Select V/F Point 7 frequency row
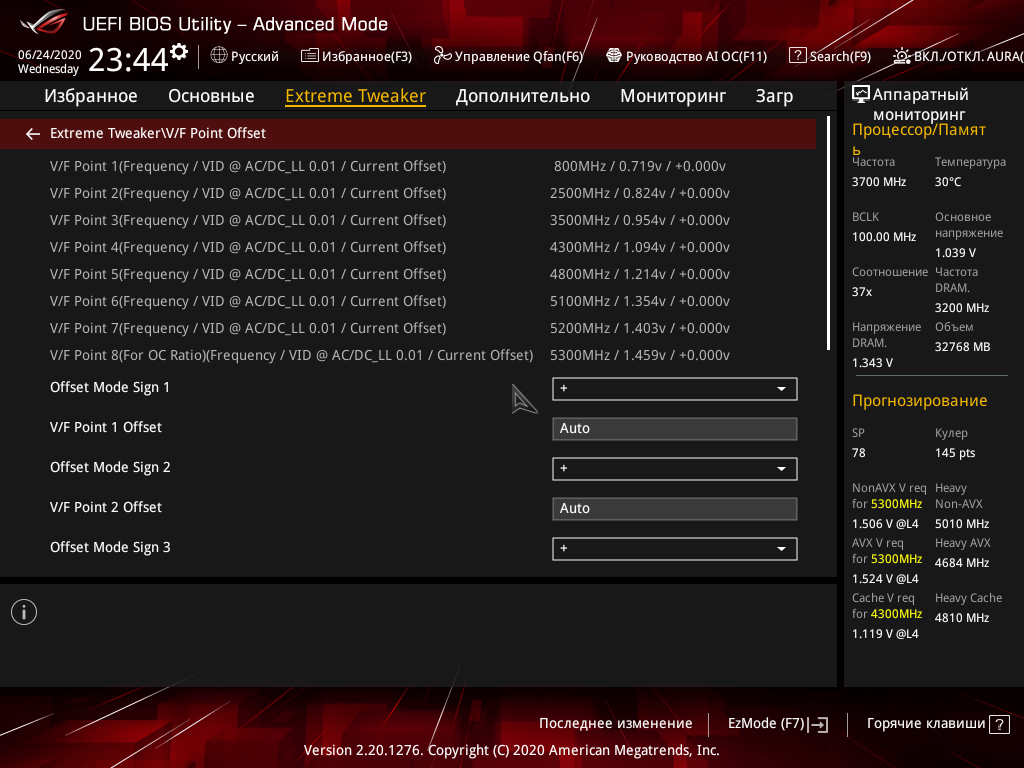This screenshot has height=768, width=1024. click(408, 328)
